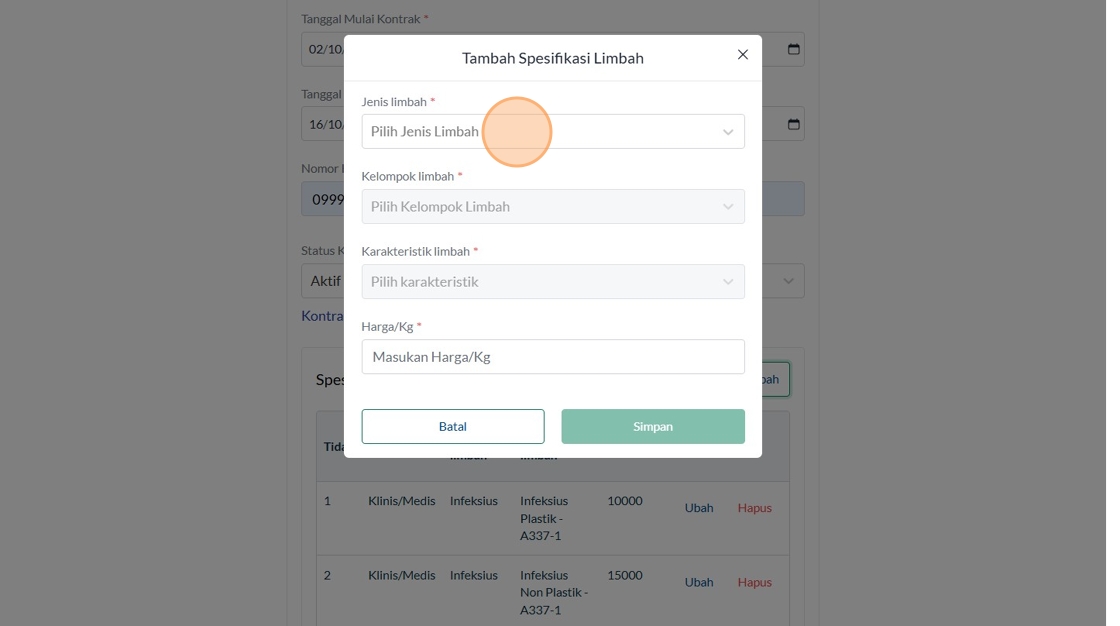Open the Pilih karakteristik dropdown
This screenshot has height=626, width=1120.
tap(552, 282)
